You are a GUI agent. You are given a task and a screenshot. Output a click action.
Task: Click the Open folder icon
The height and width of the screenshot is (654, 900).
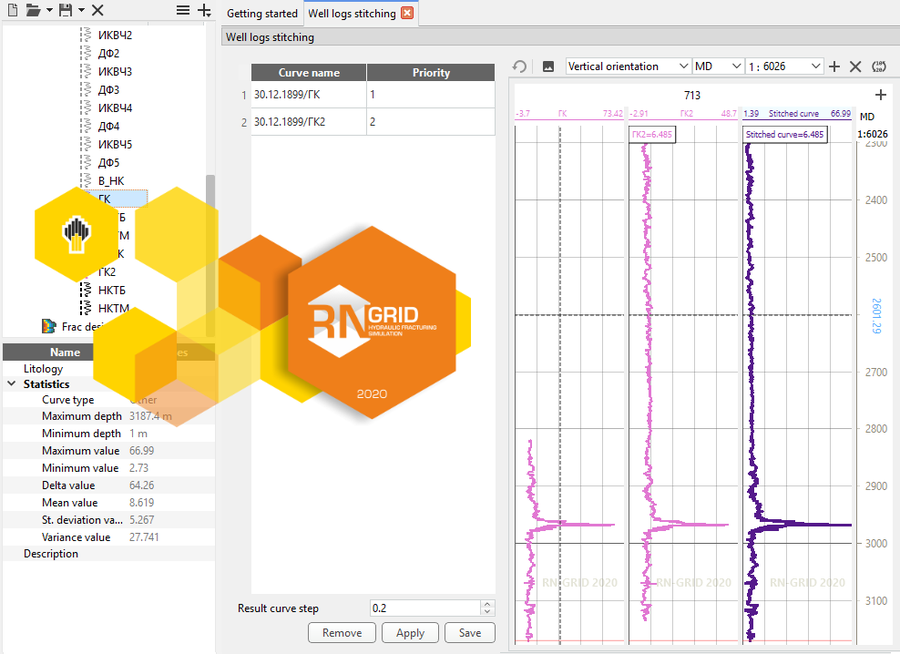coord(33,10)
